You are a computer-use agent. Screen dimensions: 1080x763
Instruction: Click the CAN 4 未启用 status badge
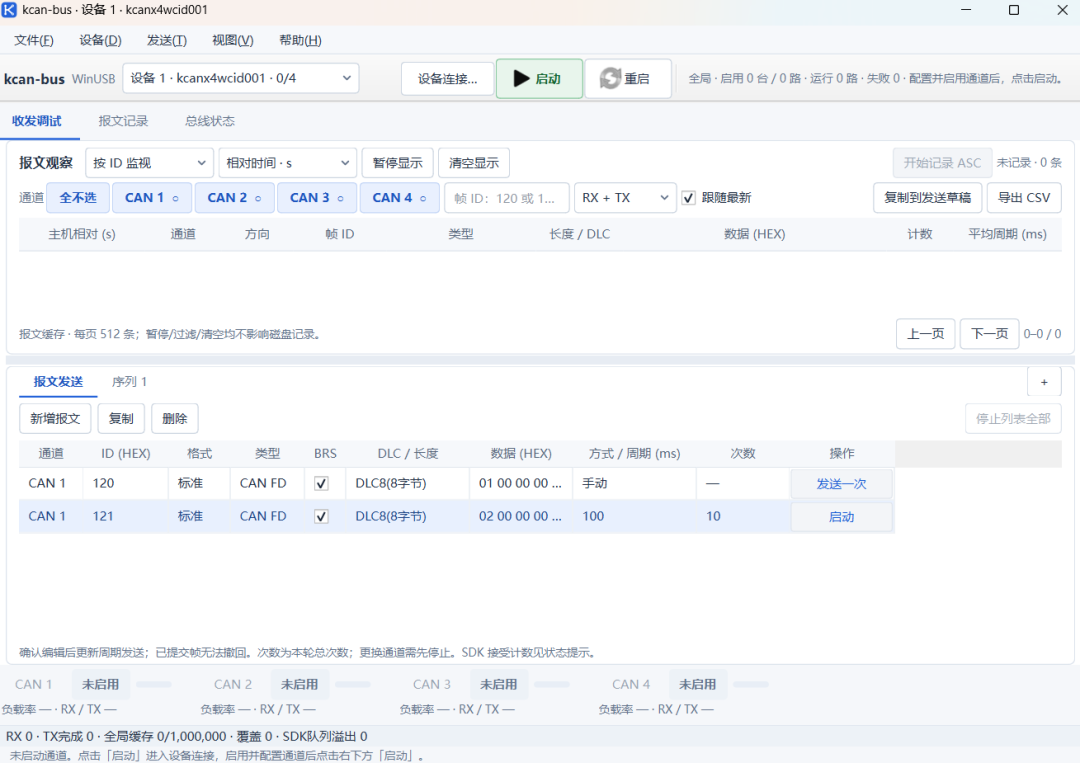698,684
